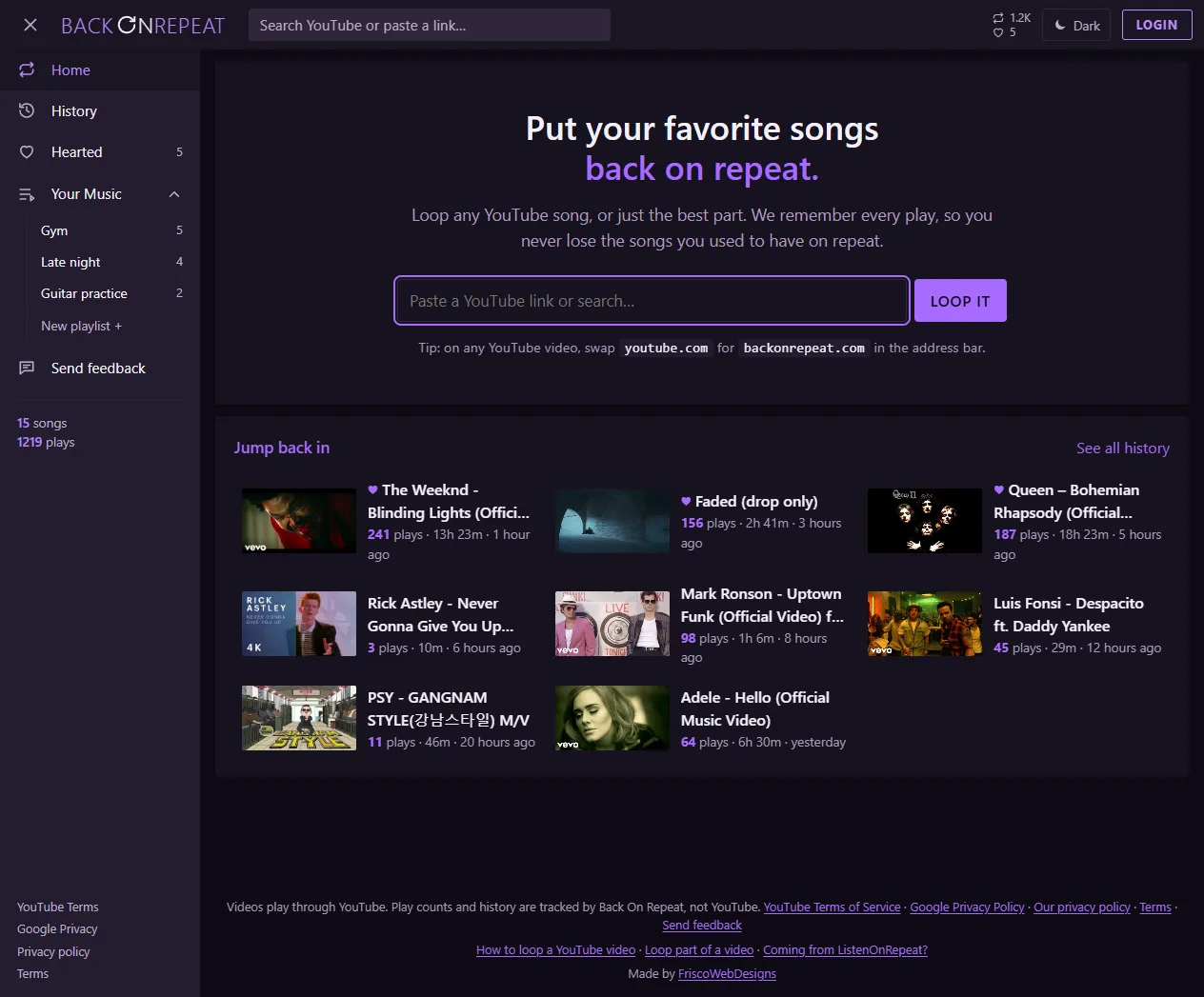This screenshot has width=1204, height=997.
Task: Click the LOGIN button
Action: tap(1156, 25)
